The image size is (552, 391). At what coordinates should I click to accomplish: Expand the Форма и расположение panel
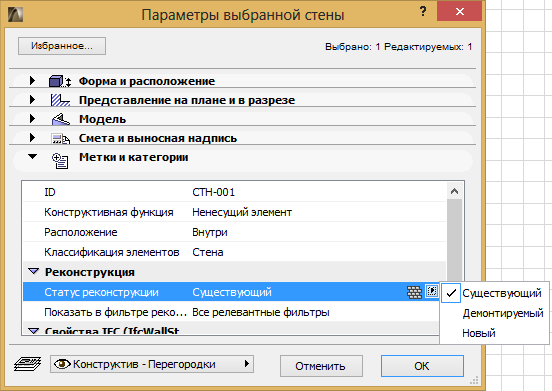pyautogui.click(x=32, y=81)
